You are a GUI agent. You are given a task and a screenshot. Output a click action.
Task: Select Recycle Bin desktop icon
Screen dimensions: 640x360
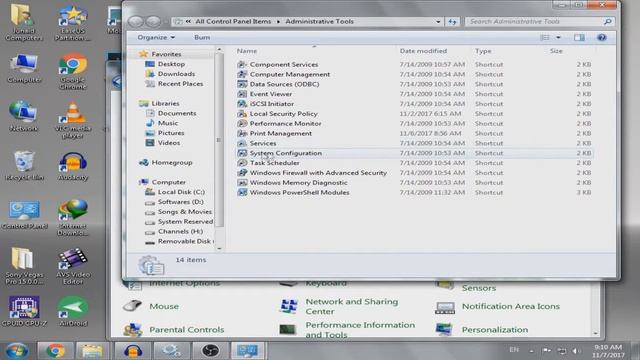[x=24, y=166]
